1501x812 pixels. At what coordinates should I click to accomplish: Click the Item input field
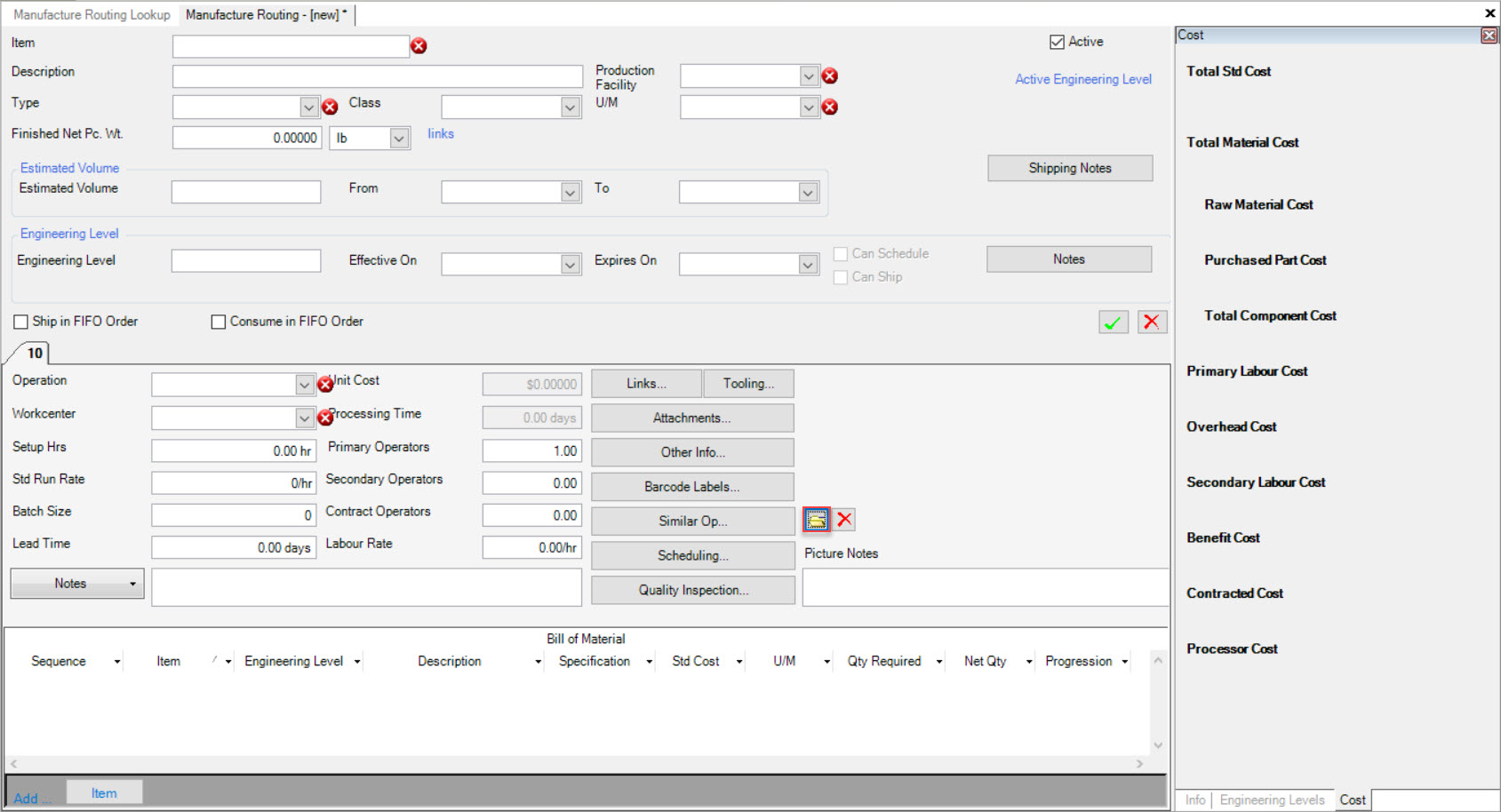pos(291,46)
